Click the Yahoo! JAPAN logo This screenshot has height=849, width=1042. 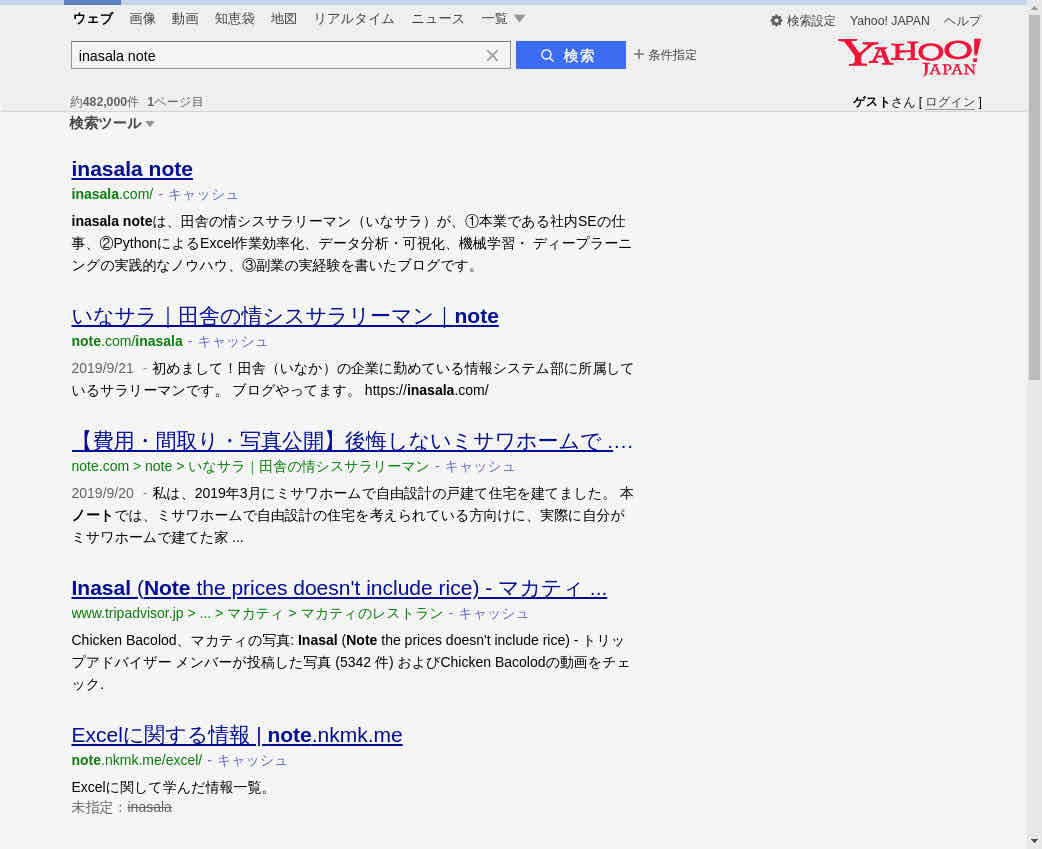click(x=909, y=57)
